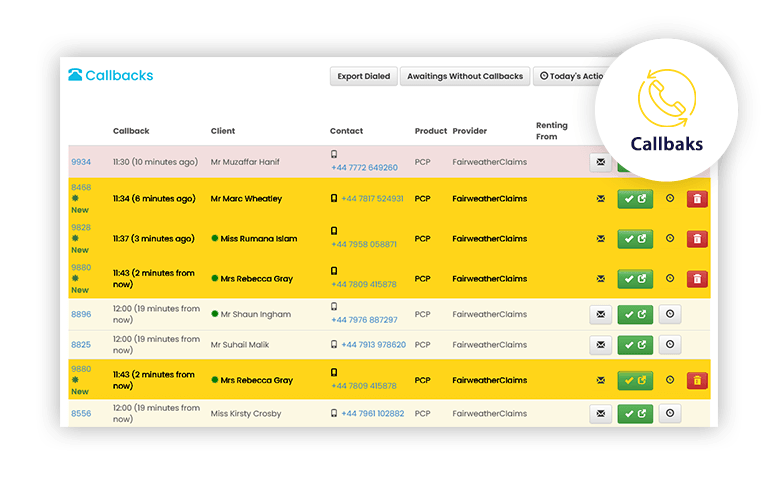Dial phone number +44 7976 887297
Image resolution: width=767 pixels, height=504 pixels.
pos(364,320)
